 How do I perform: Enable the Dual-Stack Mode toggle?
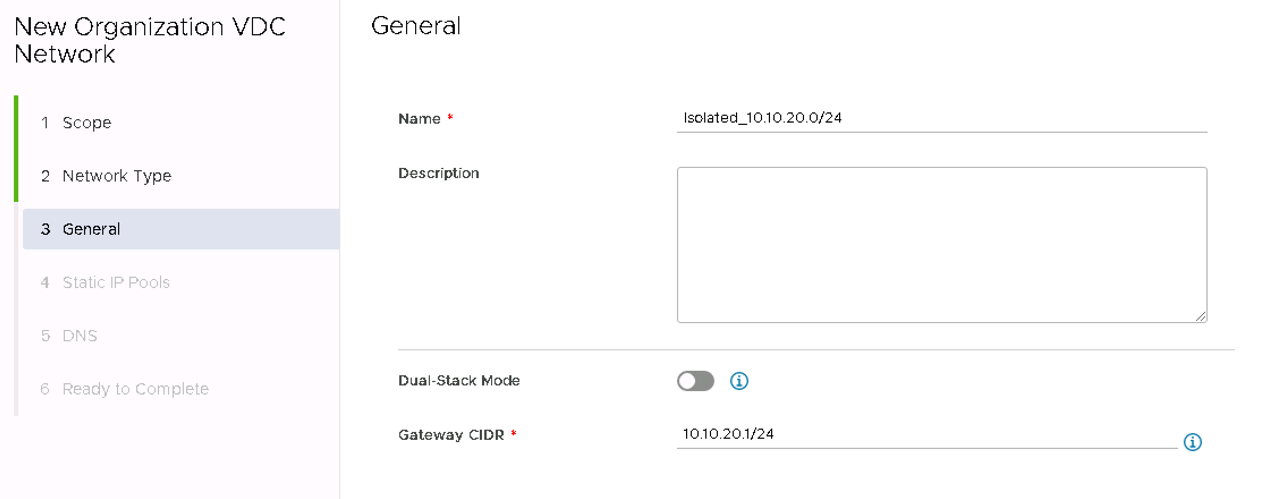coord(696,381)
